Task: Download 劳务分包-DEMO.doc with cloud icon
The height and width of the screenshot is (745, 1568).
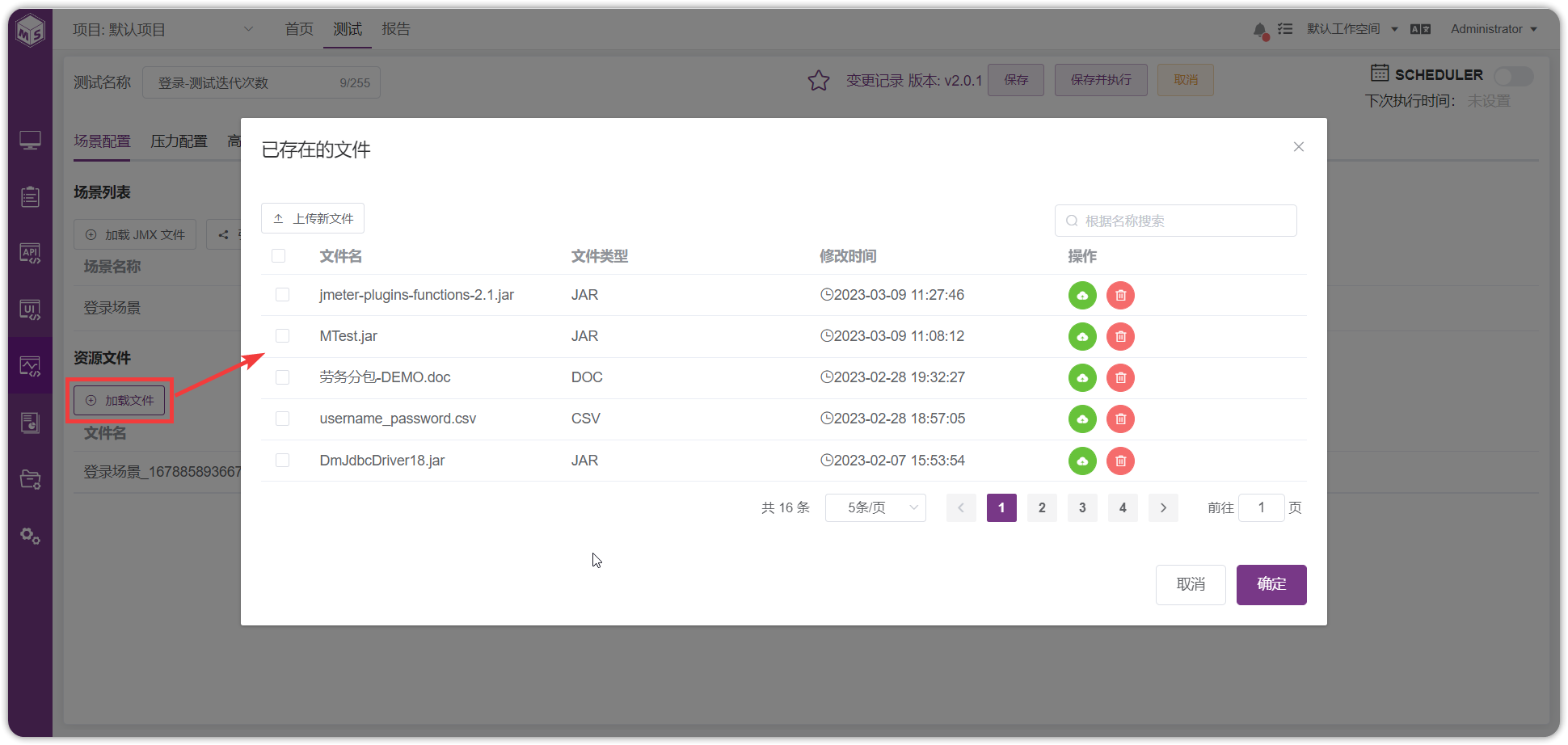Action: coord(1082,378)
